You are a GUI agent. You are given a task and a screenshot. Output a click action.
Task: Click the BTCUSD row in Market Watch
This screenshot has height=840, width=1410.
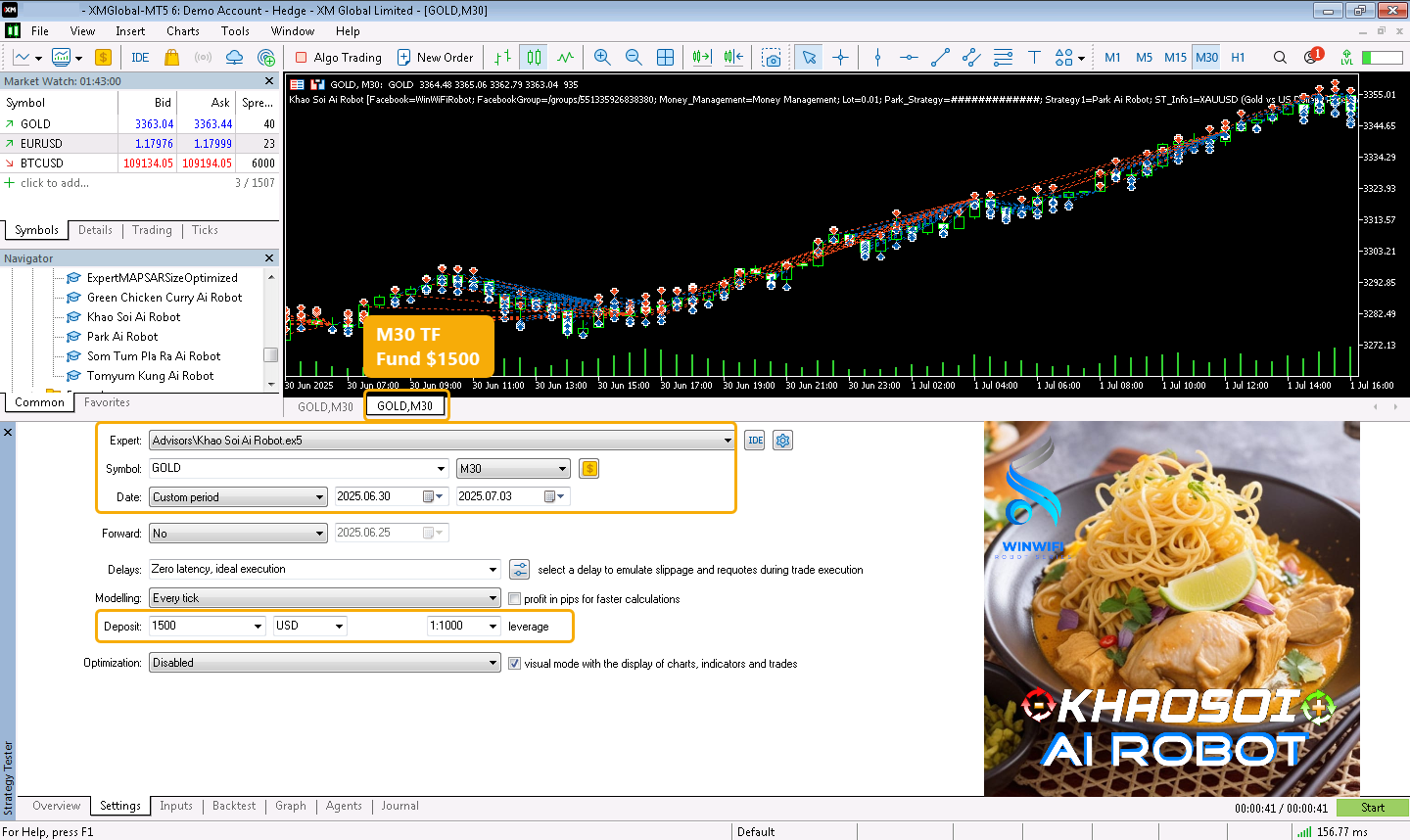coord(140,163)
